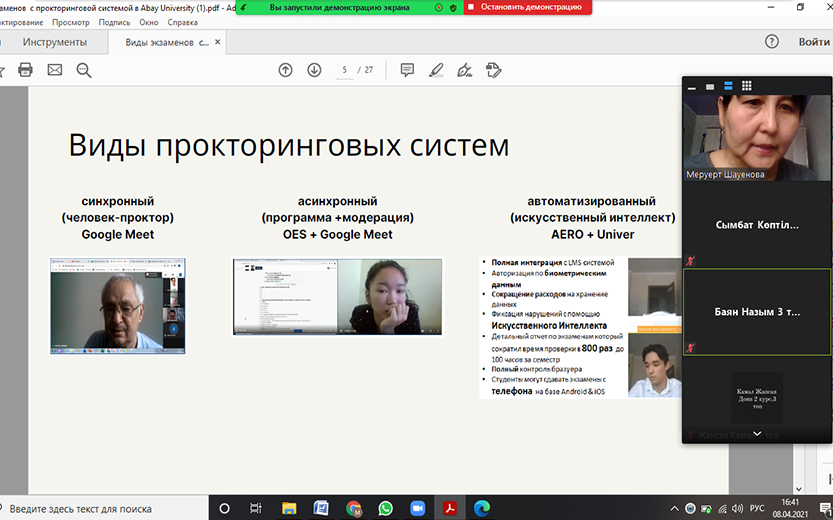
Task: Show more participants with down chevron
Action: 757,433
